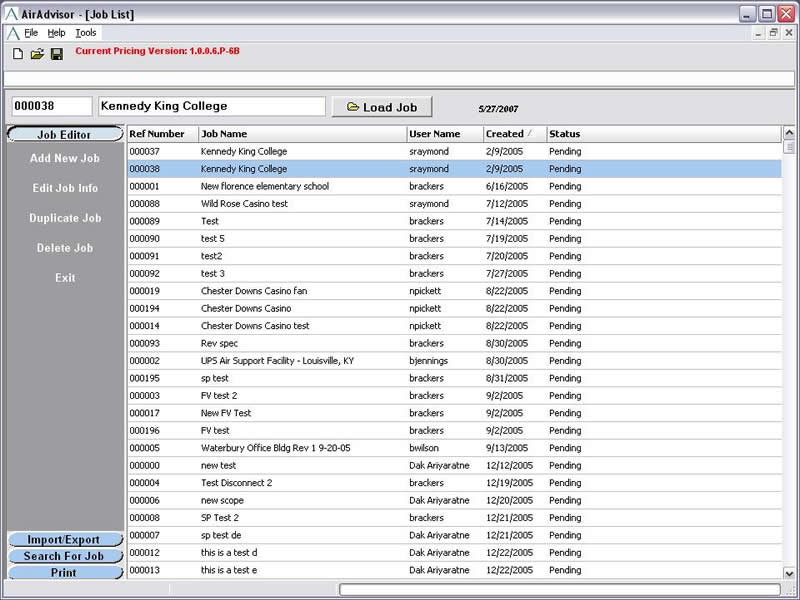This screenshot has height=600, width=800.
Task: Expand the Import/Export panel
Action: click(64, 540)
